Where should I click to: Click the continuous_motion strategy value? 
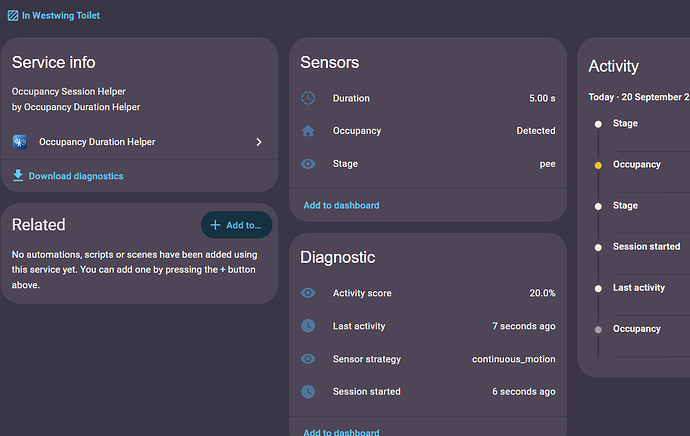[x=514, y=359]
